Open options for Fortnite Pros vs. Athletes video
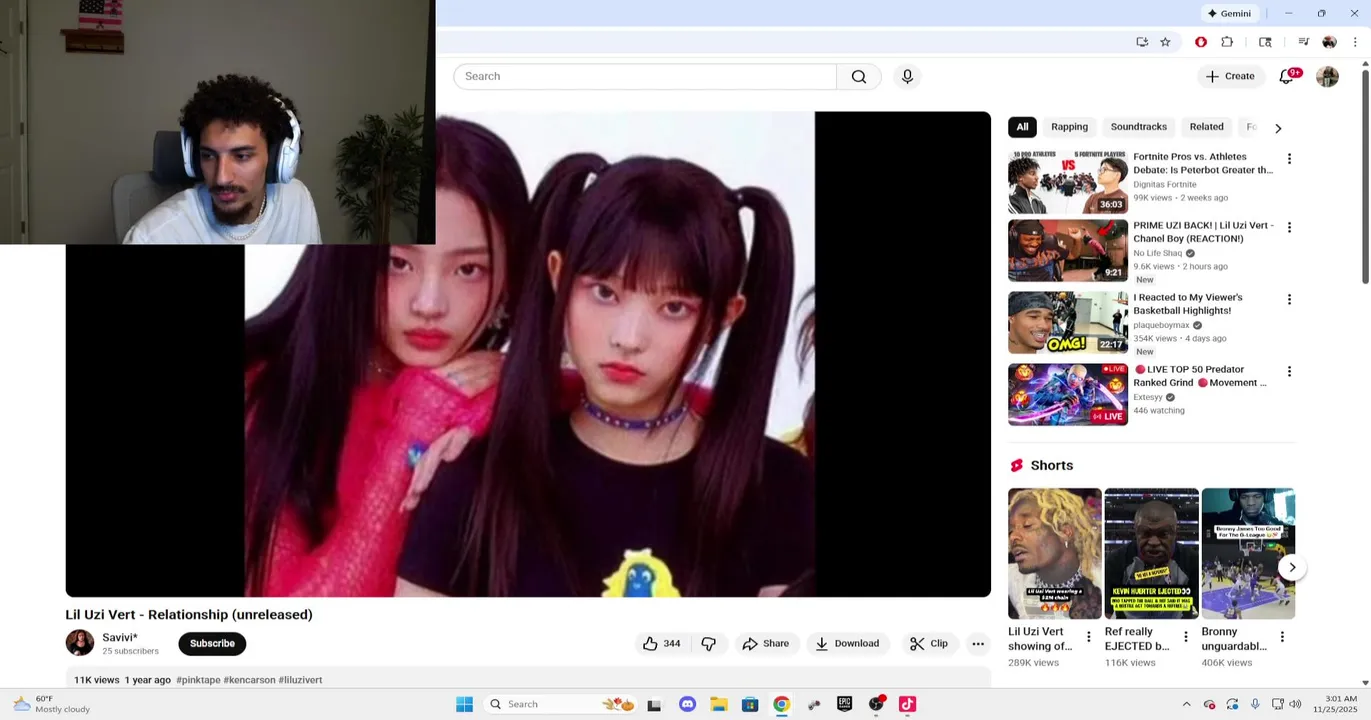 [1289, 159]
